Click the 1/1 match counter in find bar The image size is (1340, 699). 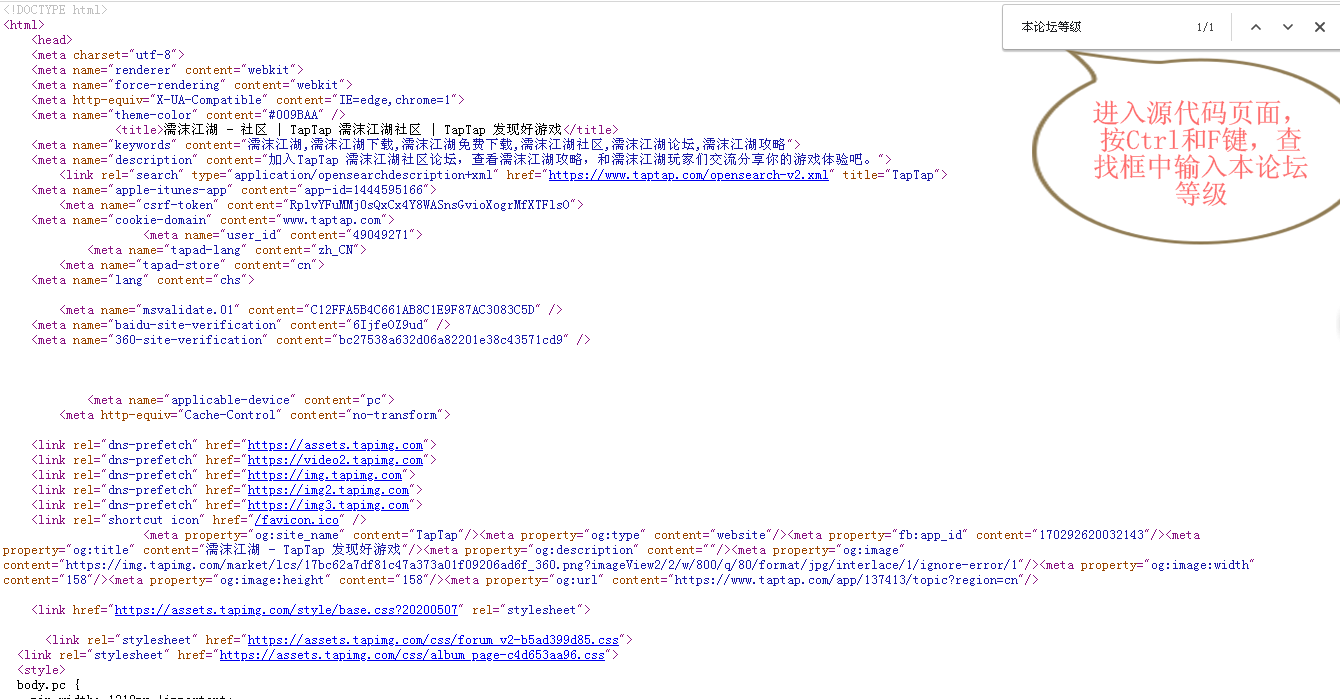(1205, 27)
